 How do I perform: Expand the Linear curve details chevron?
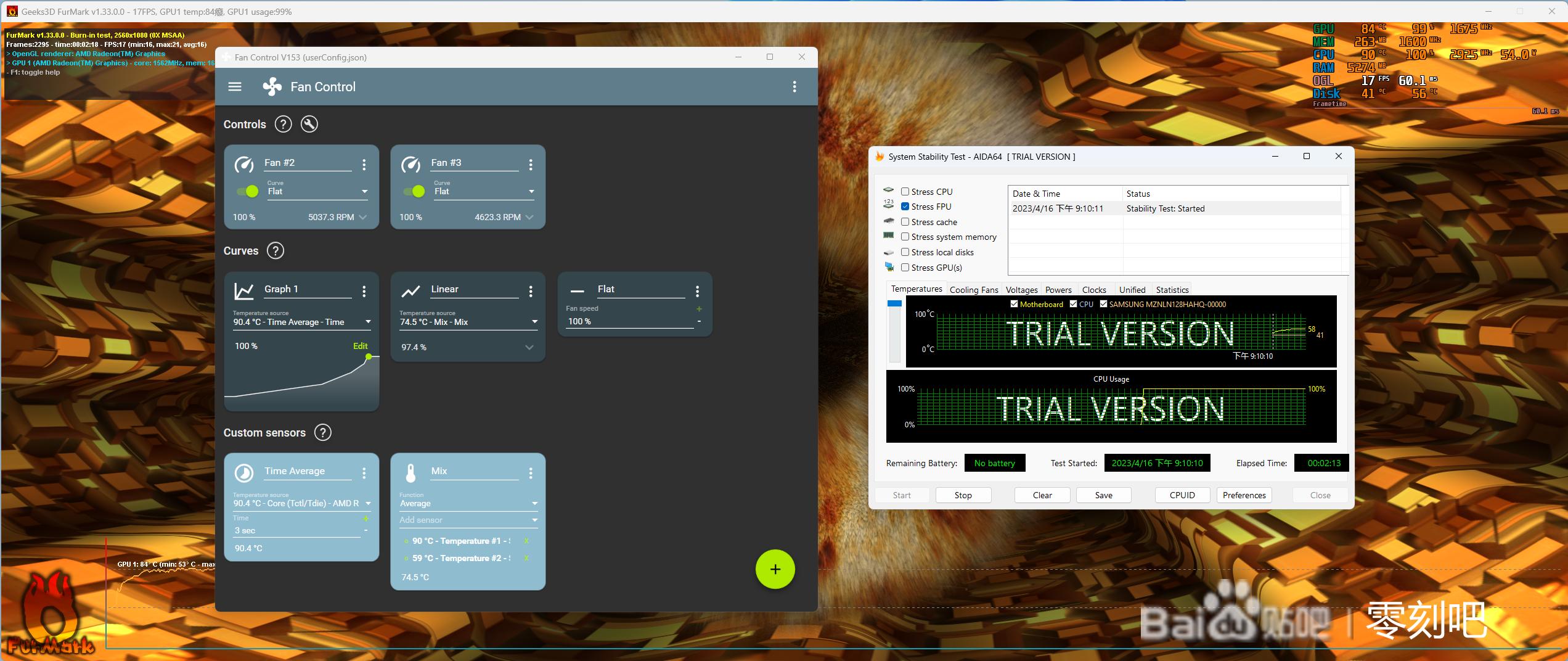click(x=529, y=348)
